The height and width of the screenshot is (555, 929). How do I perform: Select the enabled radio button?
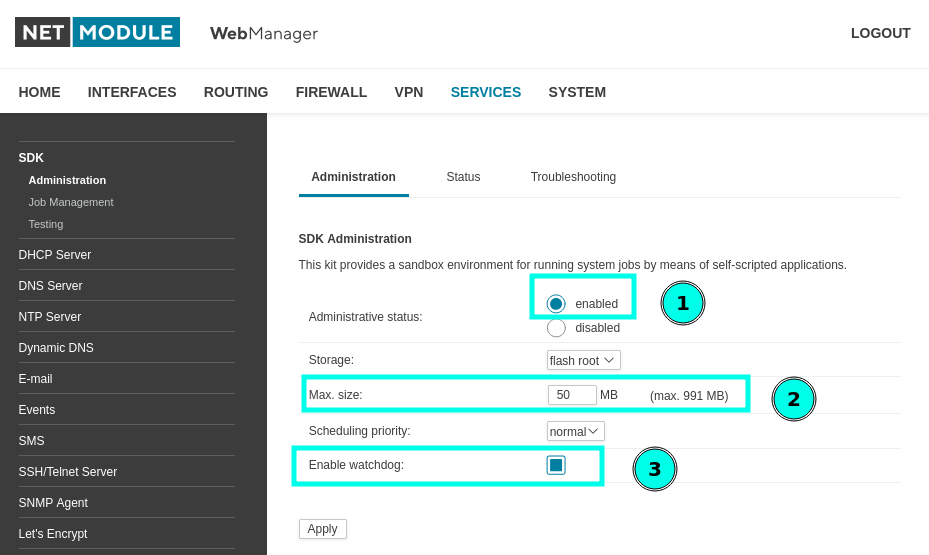[556, 304]
